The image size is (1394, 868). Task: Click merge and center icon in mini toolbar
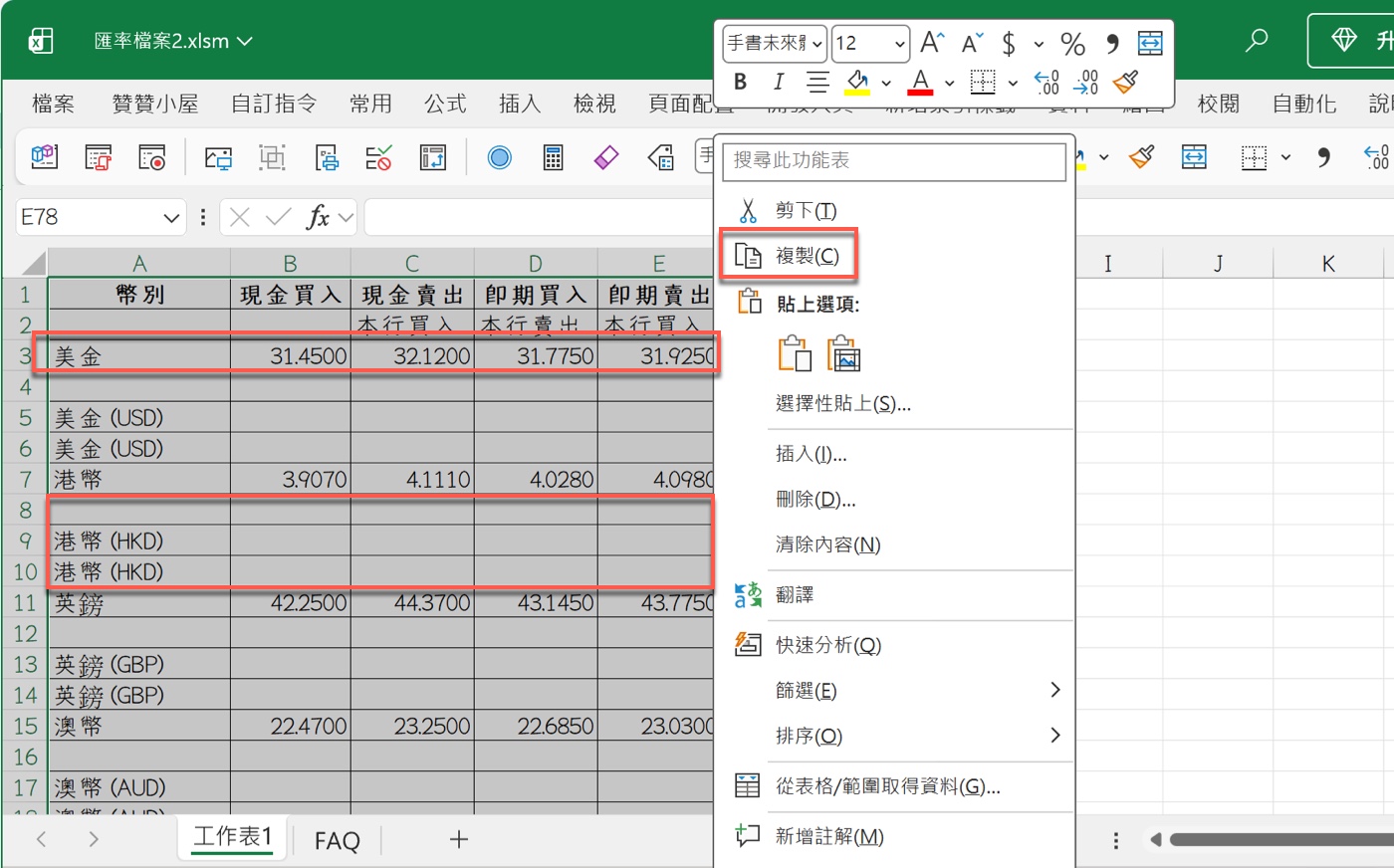point(1150,43)
